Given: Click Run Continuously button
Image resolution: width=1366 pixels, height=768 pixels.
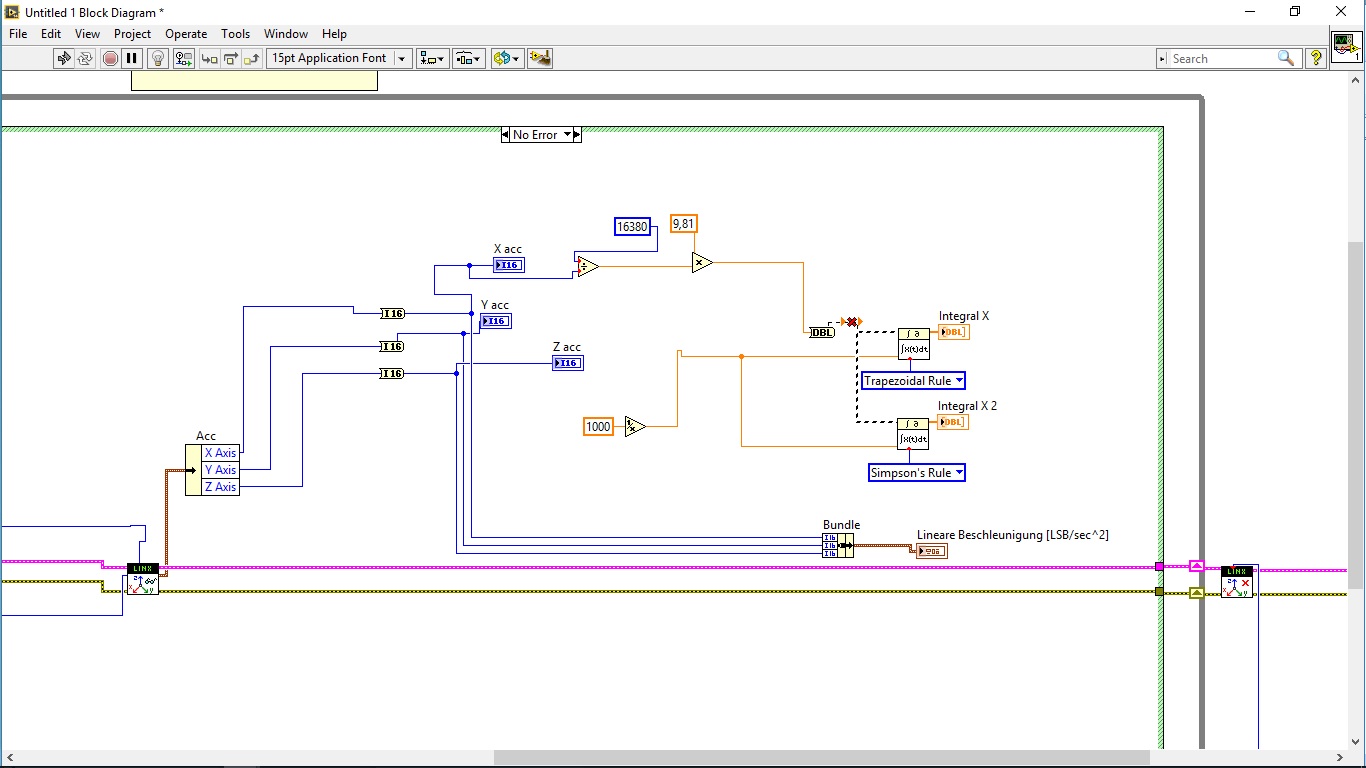Looking at the screenshot, I should 85,58.
